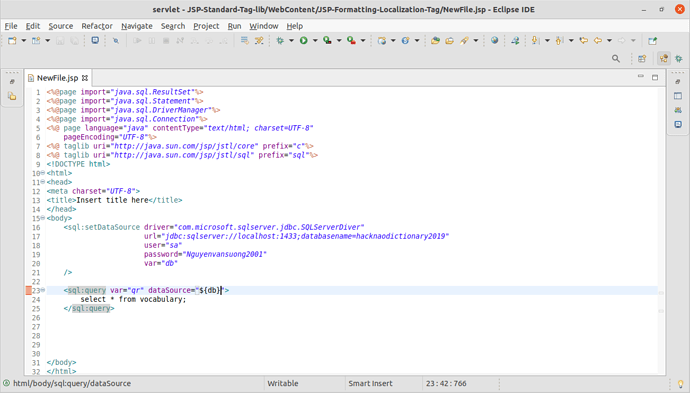Image resolution: width=690 pixels, height=393 pixels.
Task: Click the Last Edit Location icon
Action: point(584,40)
